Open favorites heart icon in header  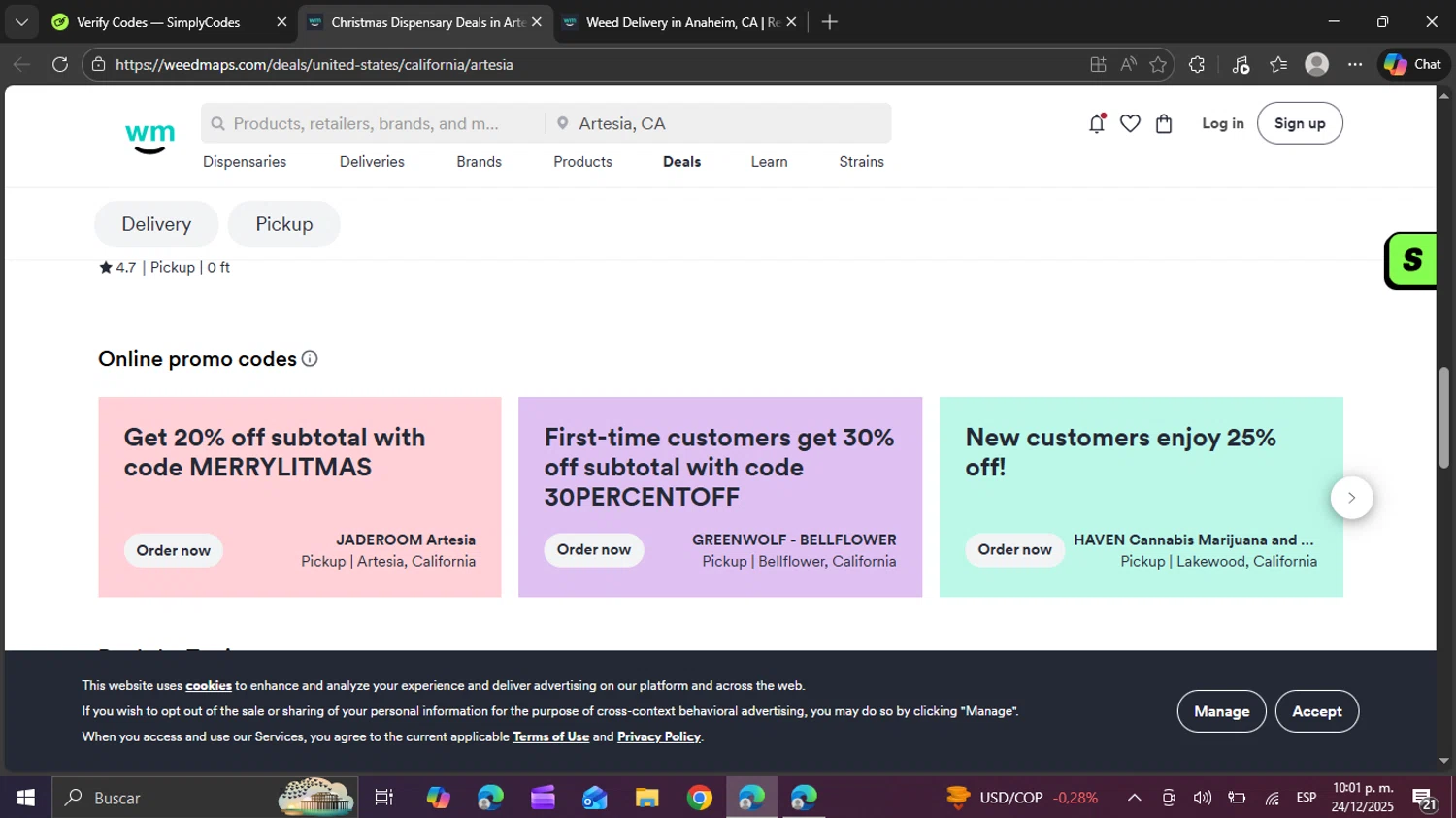1130,123
